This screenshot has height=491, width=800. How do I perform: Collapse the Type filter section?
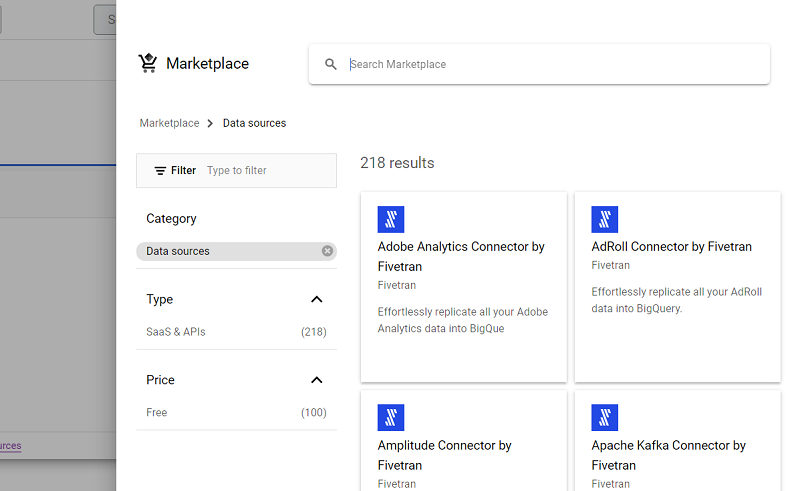[317, 299]
